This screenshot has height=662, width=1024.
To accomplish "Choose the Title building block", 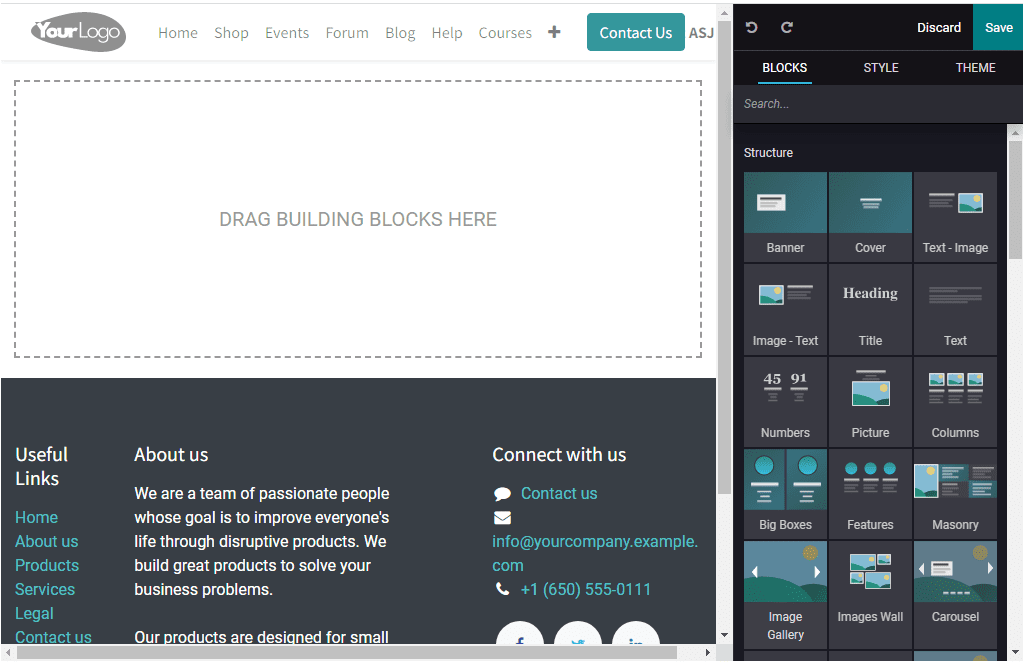I will pyautogui.click(x=870, y=308).
